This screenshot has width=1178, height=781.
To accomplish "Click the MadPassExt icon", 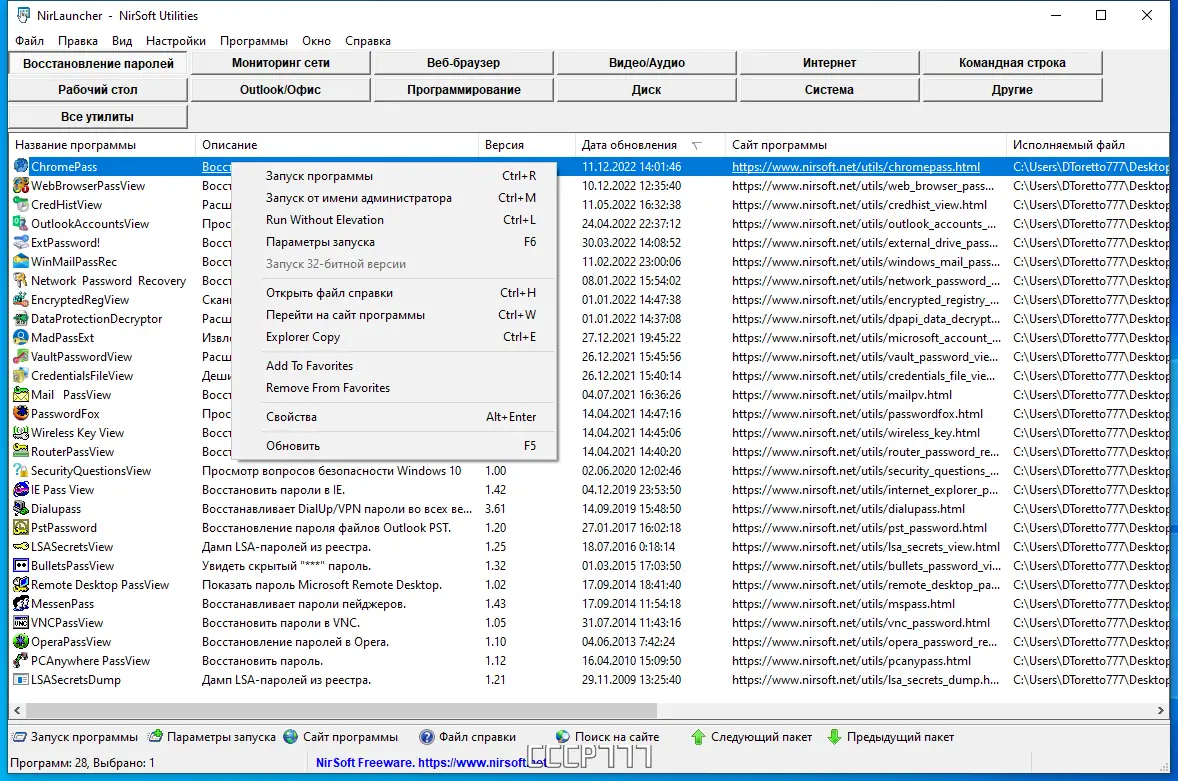I will pos(21,337).
